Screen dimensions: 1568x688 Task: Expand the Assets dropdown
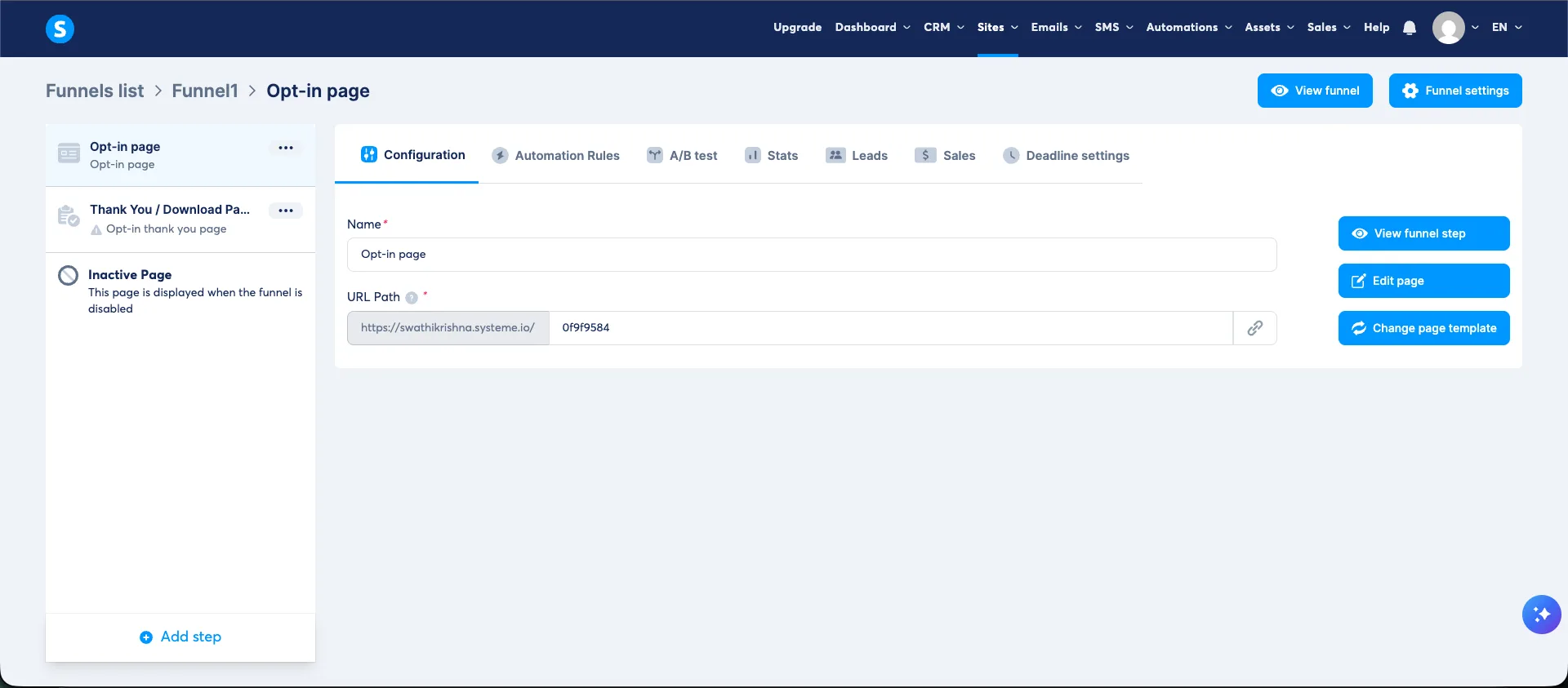1269,28
